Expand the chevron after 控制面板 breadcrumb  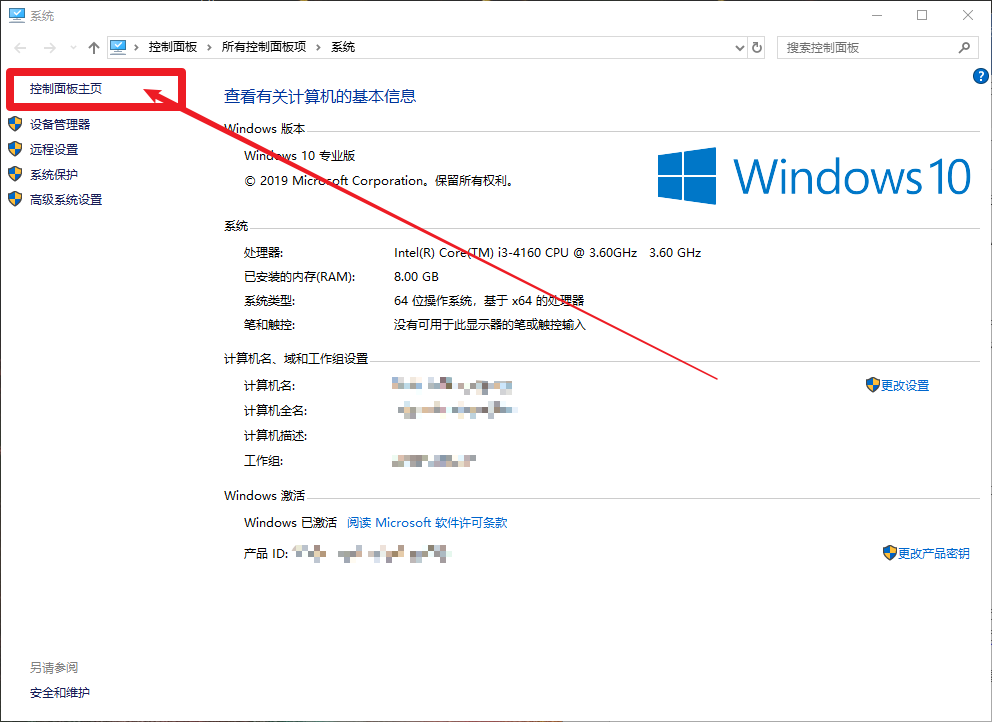click(x=207, y=47)
